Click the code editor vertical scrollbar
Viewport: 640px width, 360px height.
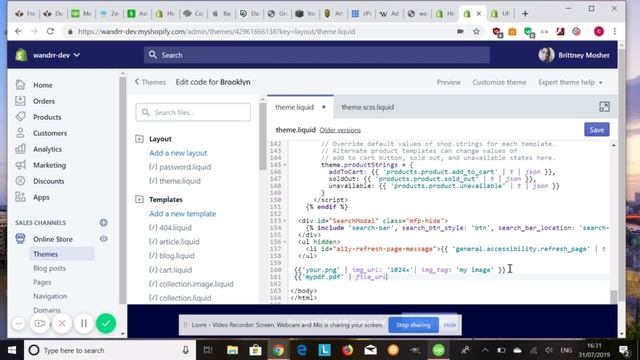[613, 296]
